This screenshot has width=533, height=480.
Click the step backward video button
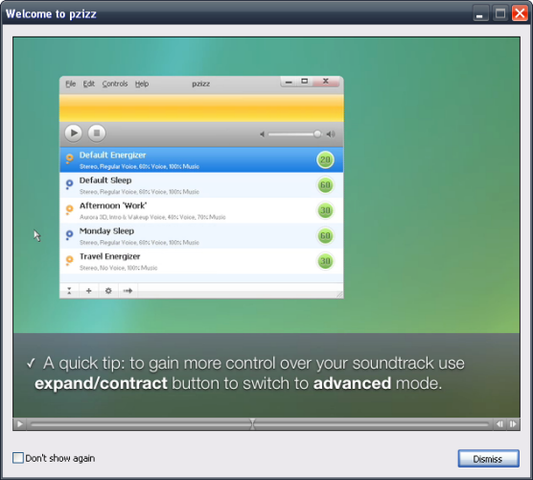pos(500,424)
